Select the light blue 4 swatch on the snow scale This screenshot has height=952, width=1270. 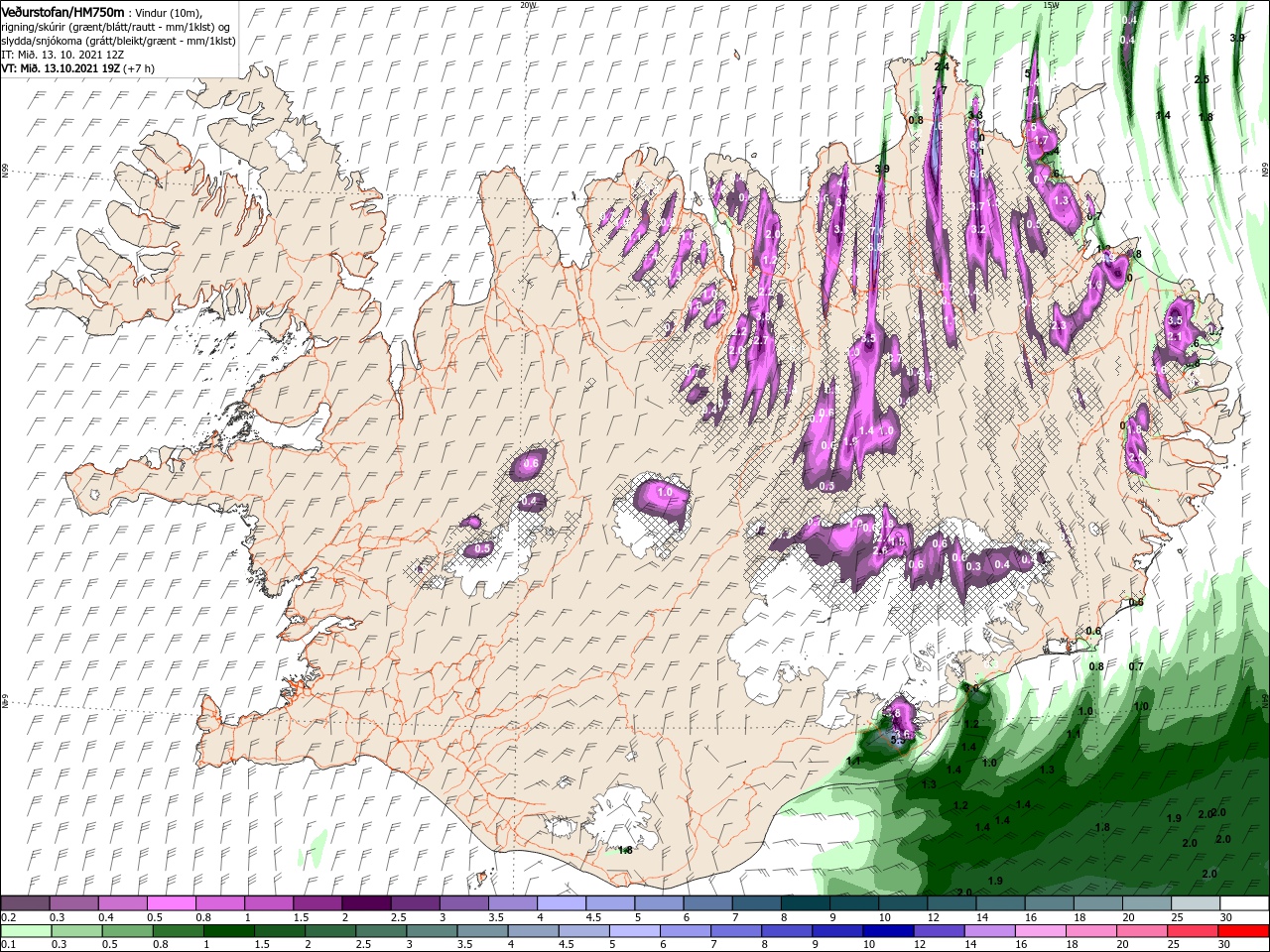(561, 903)
